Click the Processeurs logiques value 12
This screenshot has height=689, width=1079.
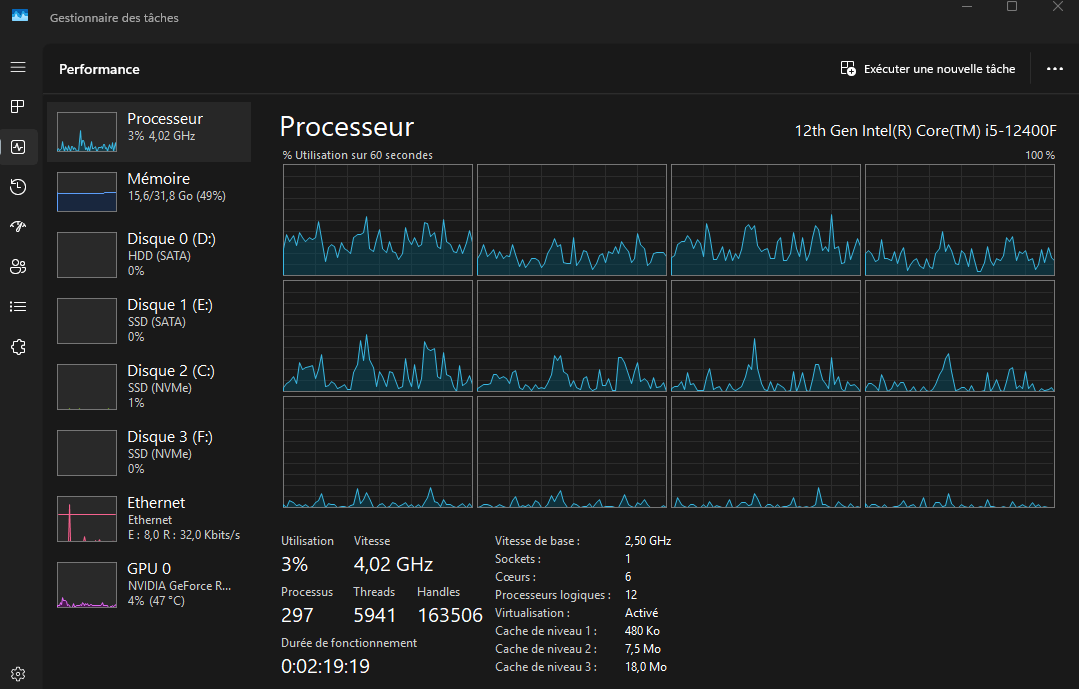tap(631, 595)
